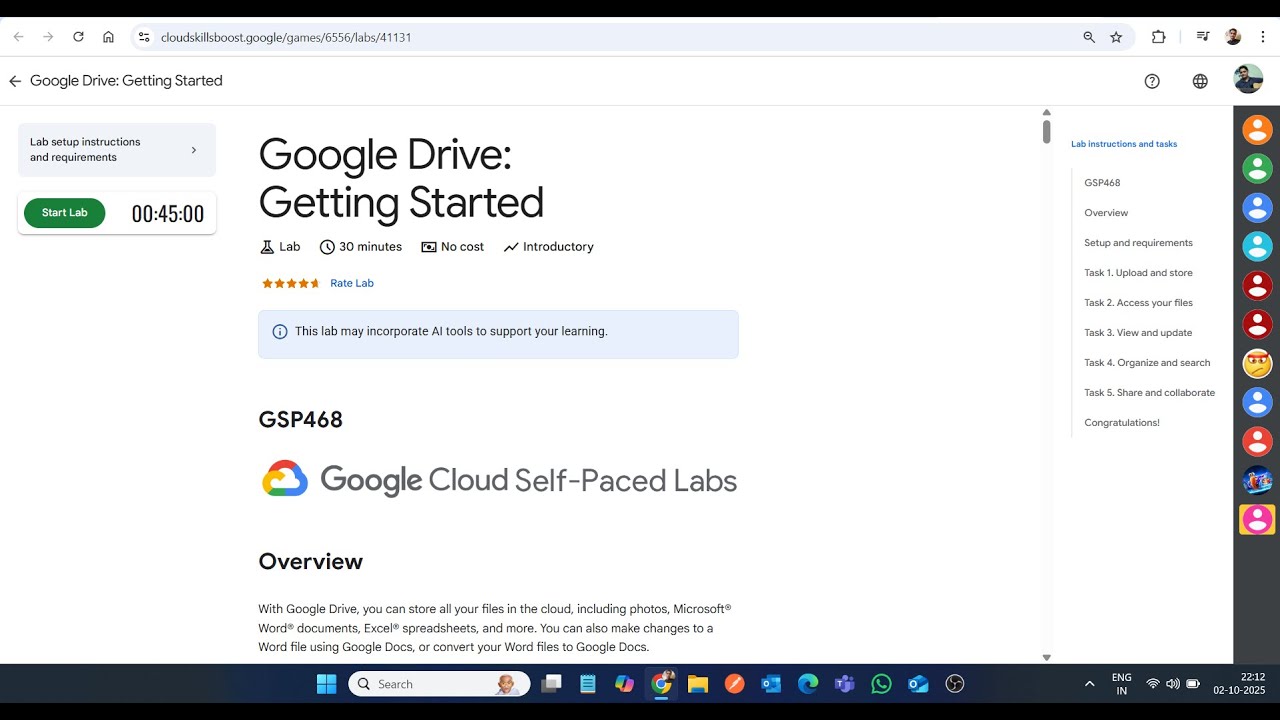
Task: Jump to GSP468 in the outline
Action: click(x=1102, y=183)
